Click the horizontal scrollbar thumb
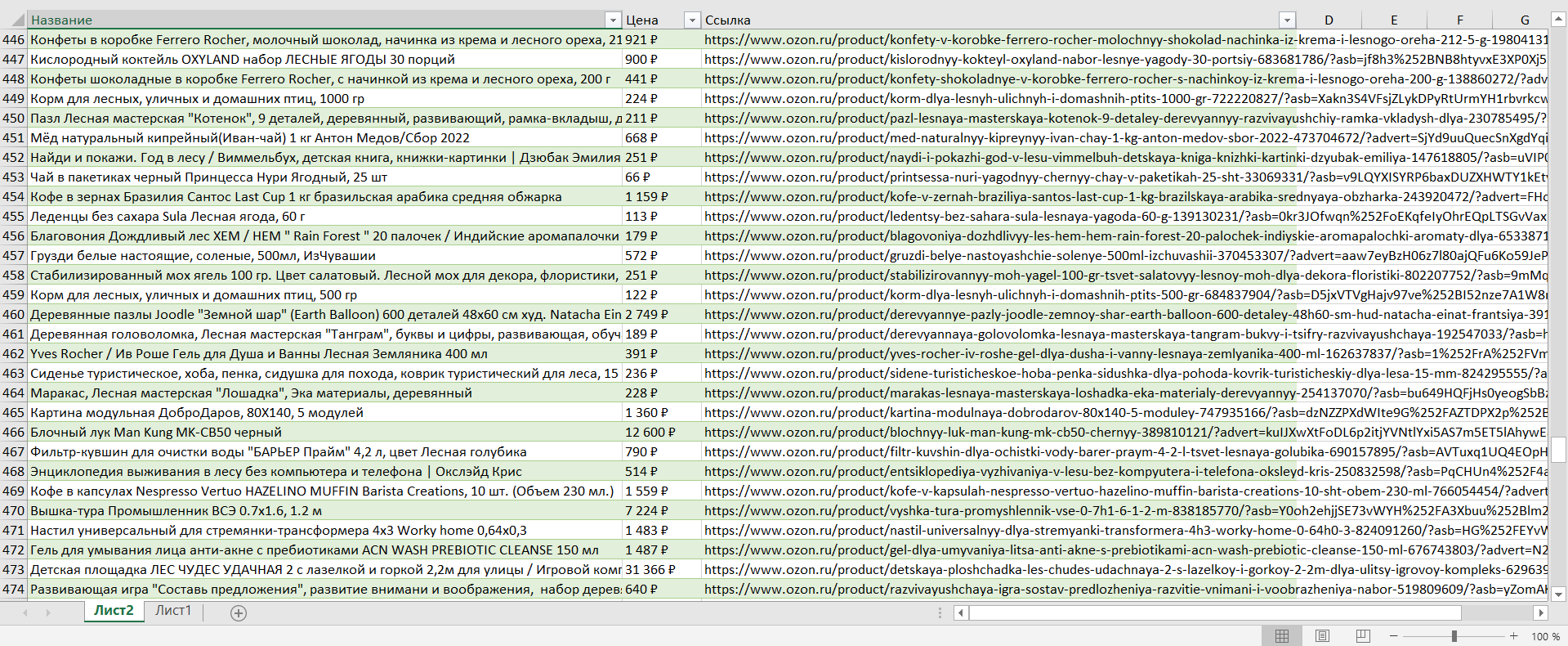The image size is (1568, 646). (x=1215, y=612)
